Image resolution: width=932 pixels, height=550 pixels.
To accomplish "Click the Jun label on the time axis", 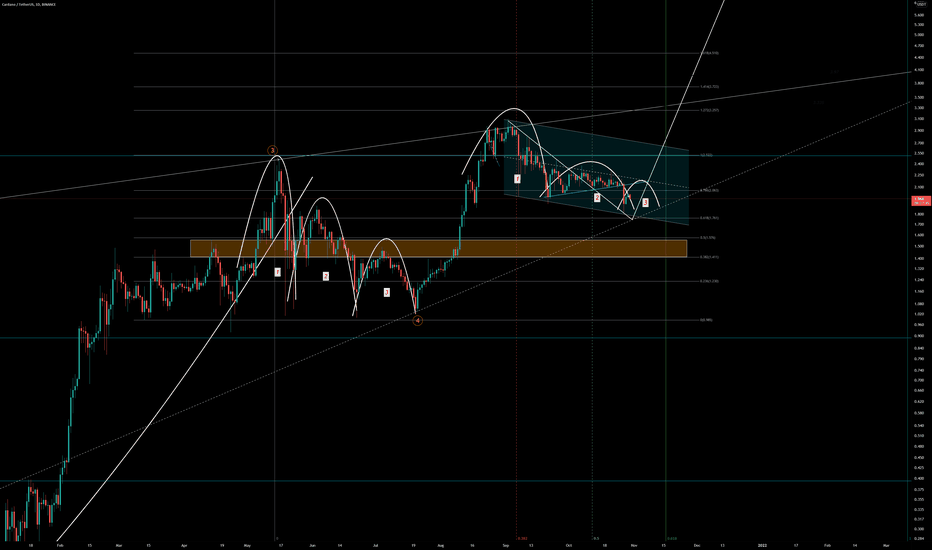I will (312, 545).
